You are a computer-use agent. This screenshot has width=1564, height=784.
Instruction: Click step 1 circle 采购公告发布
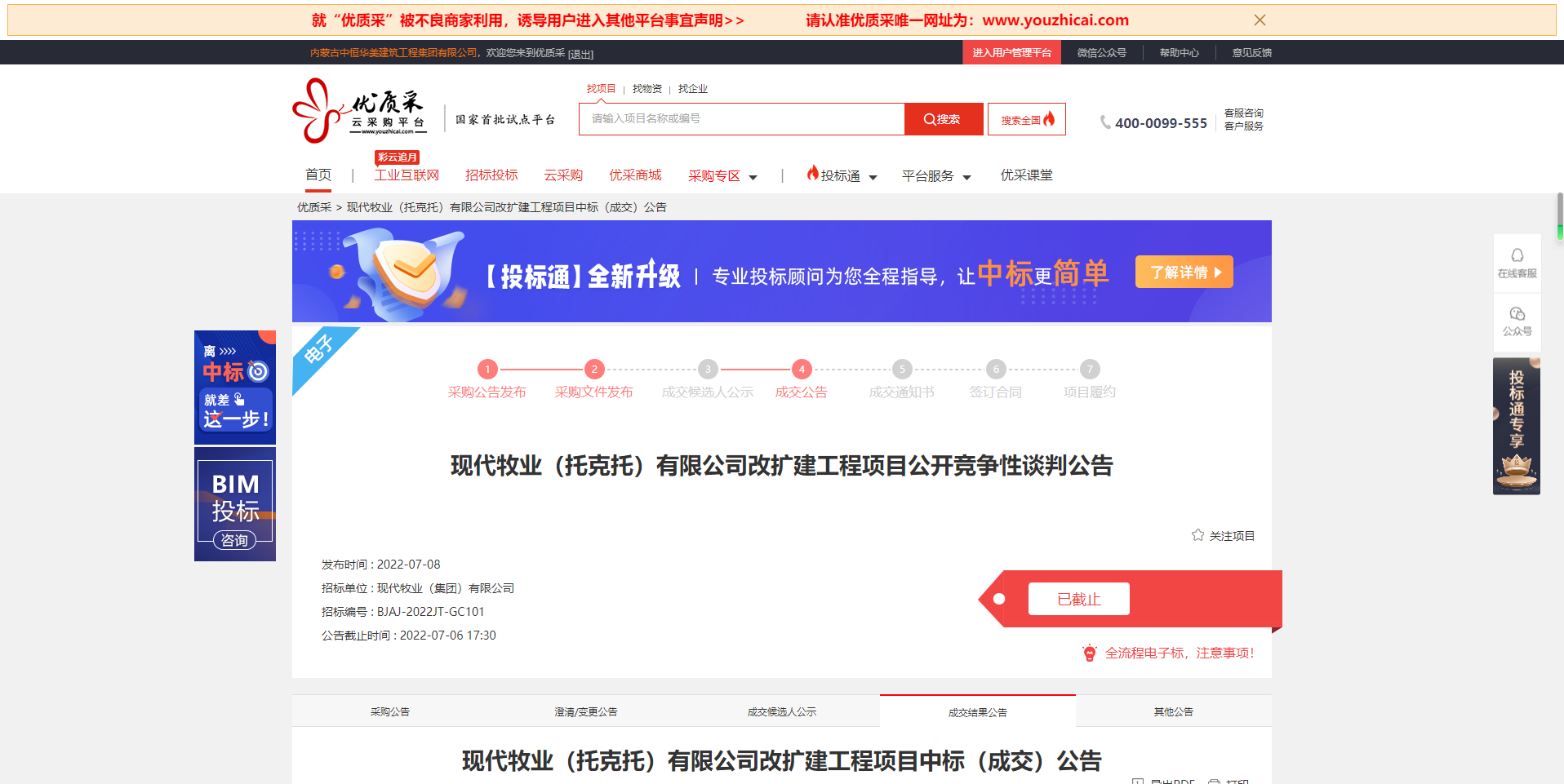(487, 369)
